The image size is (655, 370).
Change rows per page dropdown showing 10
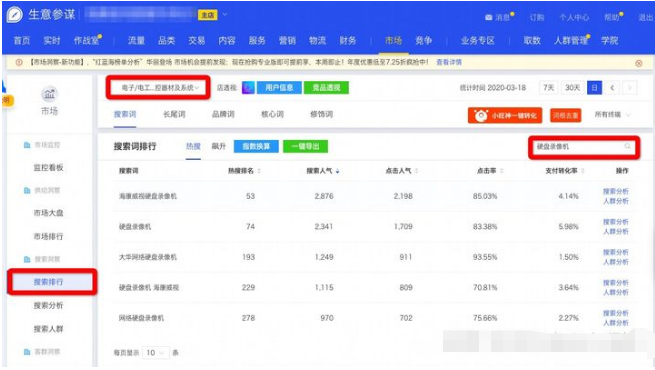[156, 353]
